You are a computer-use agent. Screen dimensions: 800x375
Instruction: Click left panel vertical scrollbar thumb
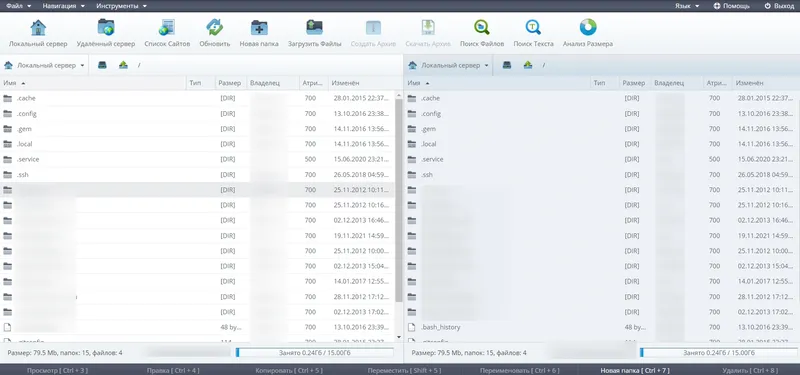(x=398, y=200)
